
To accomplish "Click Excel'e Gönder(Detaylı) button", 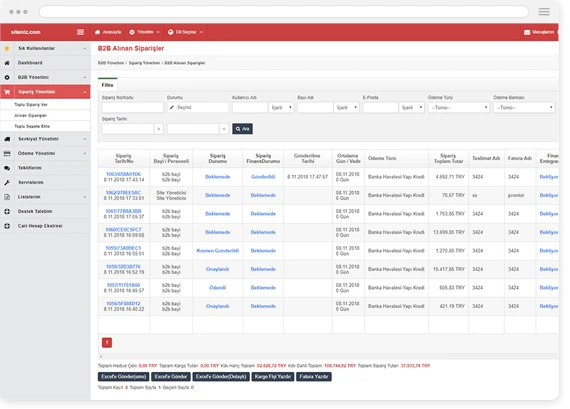I will 221,377.
